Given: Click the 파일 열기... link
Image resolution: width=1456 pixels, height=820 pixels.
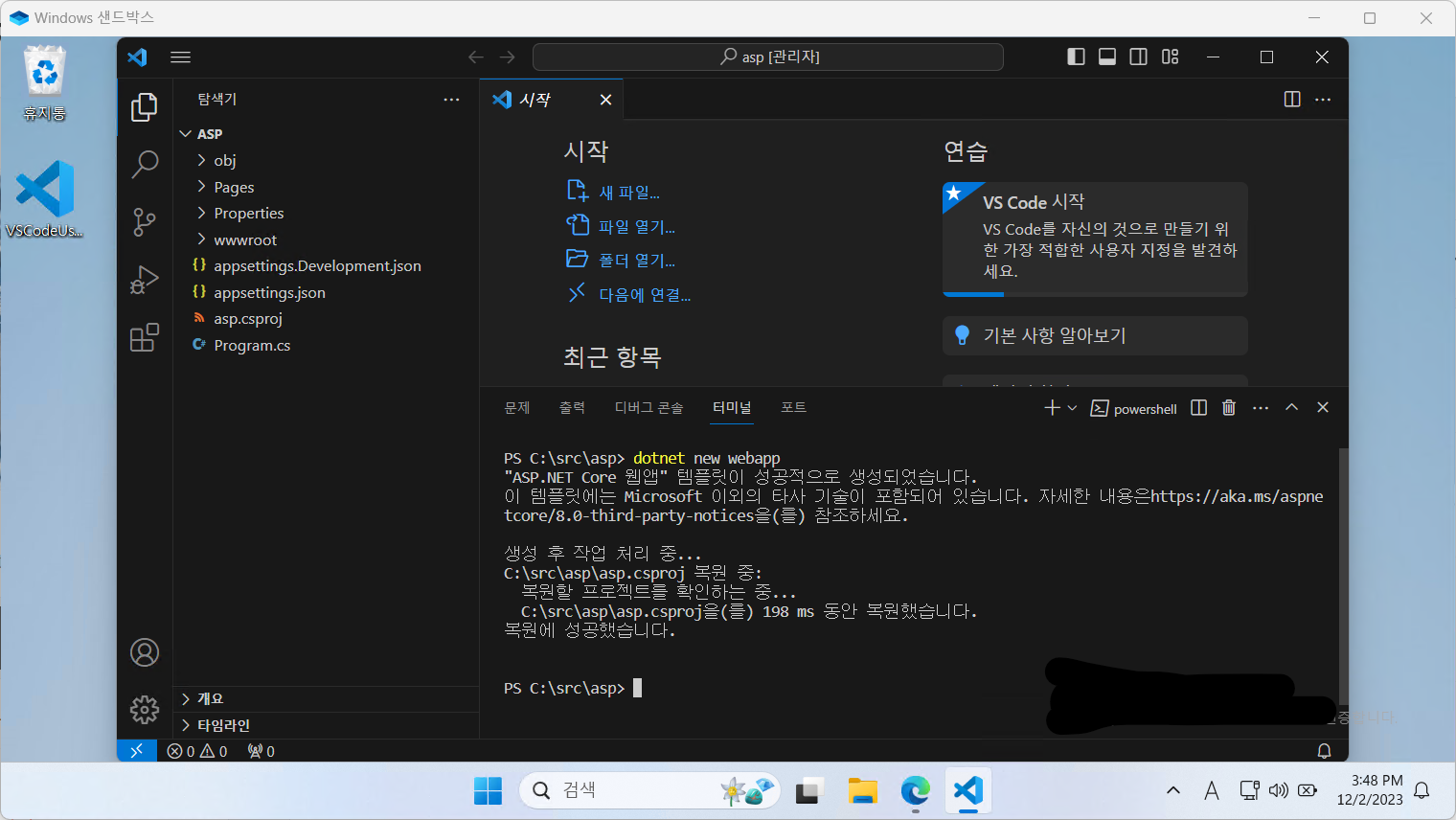Looking at the screenshot, I should click(637, 227).
